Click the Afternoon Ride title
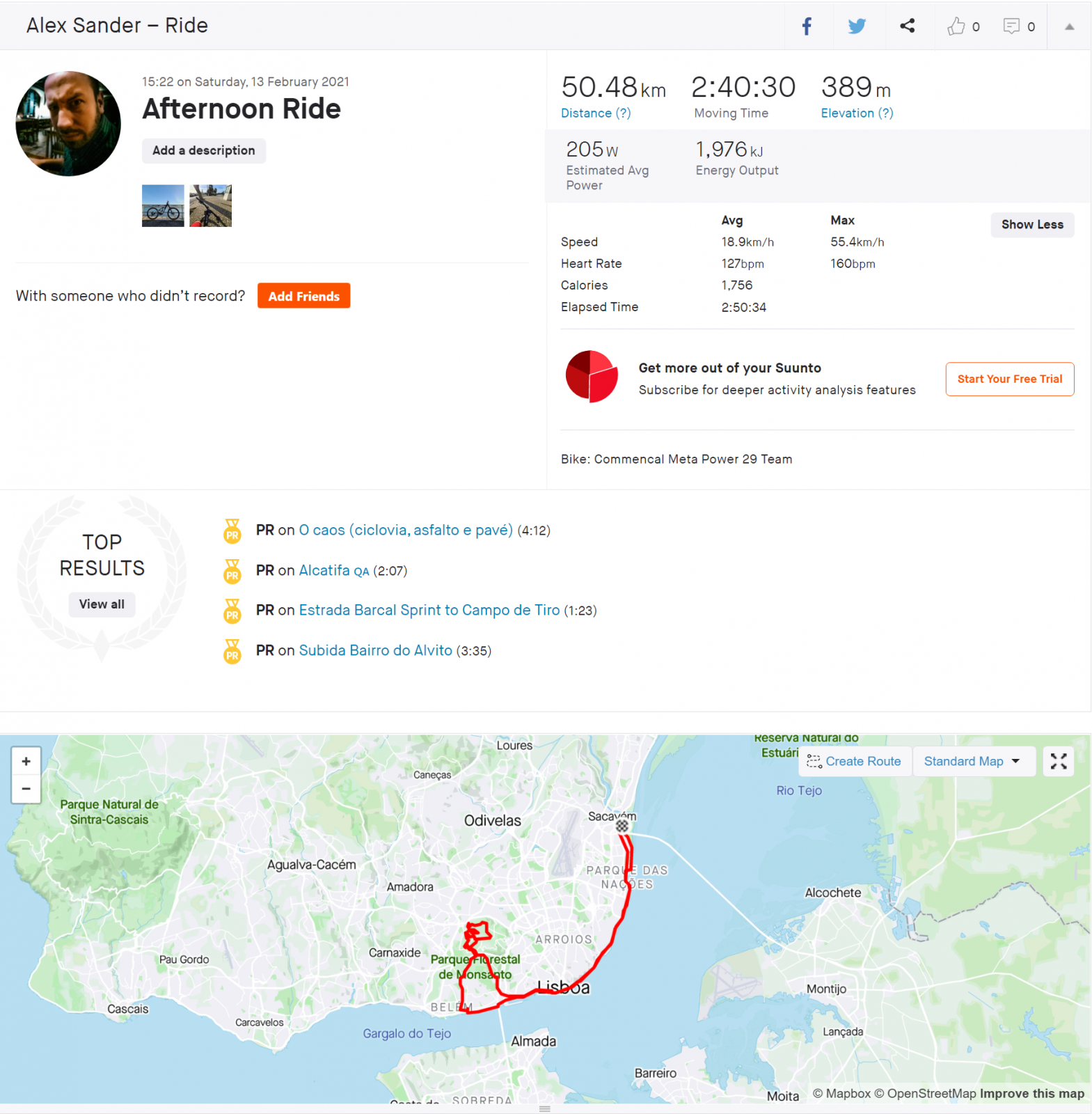Image resolution: width=1092 pixels, height=1114 pixels. [242, 109]
